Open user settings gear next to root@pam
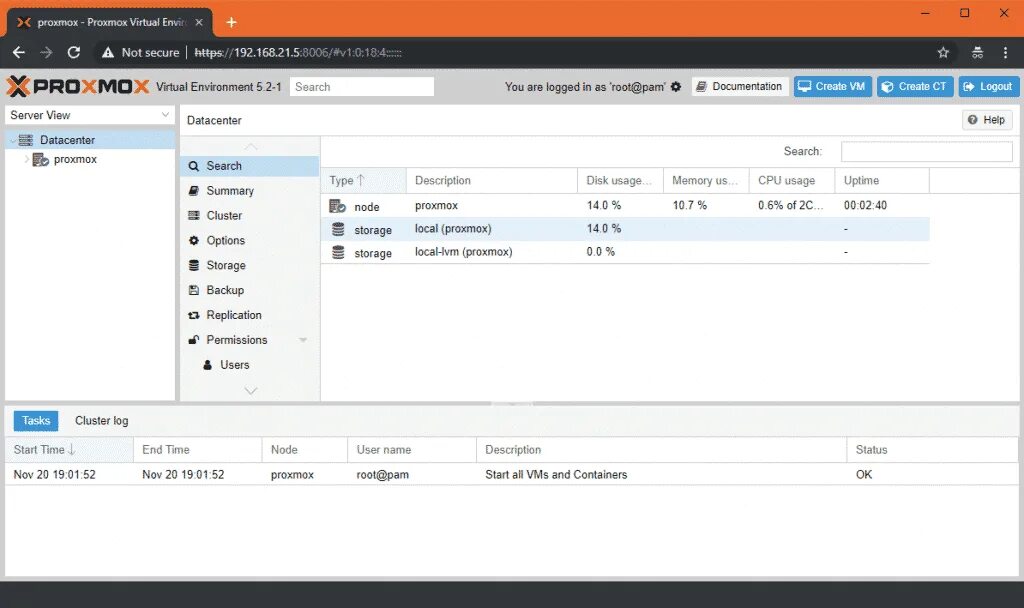The height and width of the screenshot is (608, 1024). (676, 87)
